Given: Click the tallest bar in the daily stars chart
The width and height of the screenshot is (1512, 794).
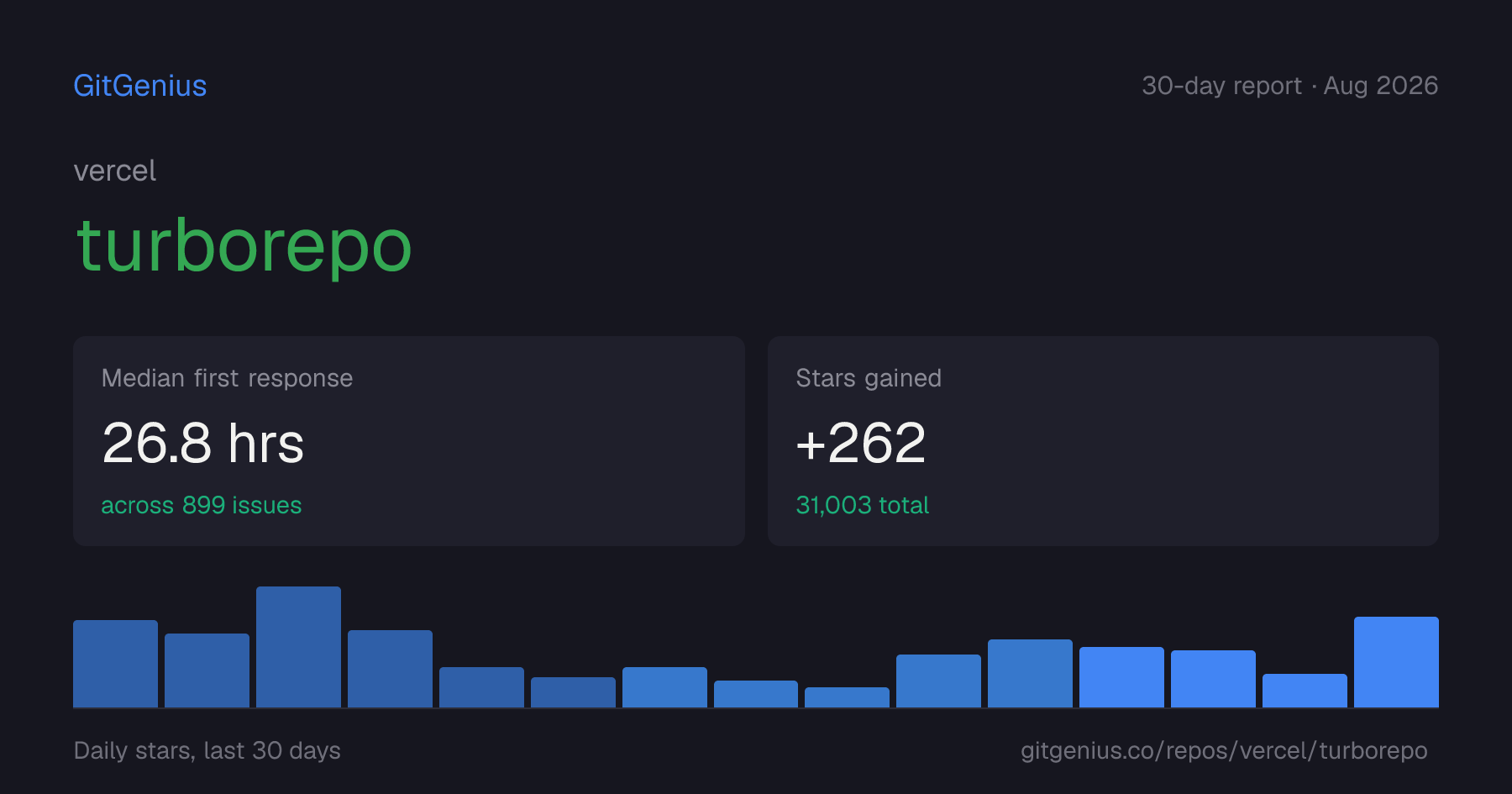Looking at the screenshot, I should [298, 647].
